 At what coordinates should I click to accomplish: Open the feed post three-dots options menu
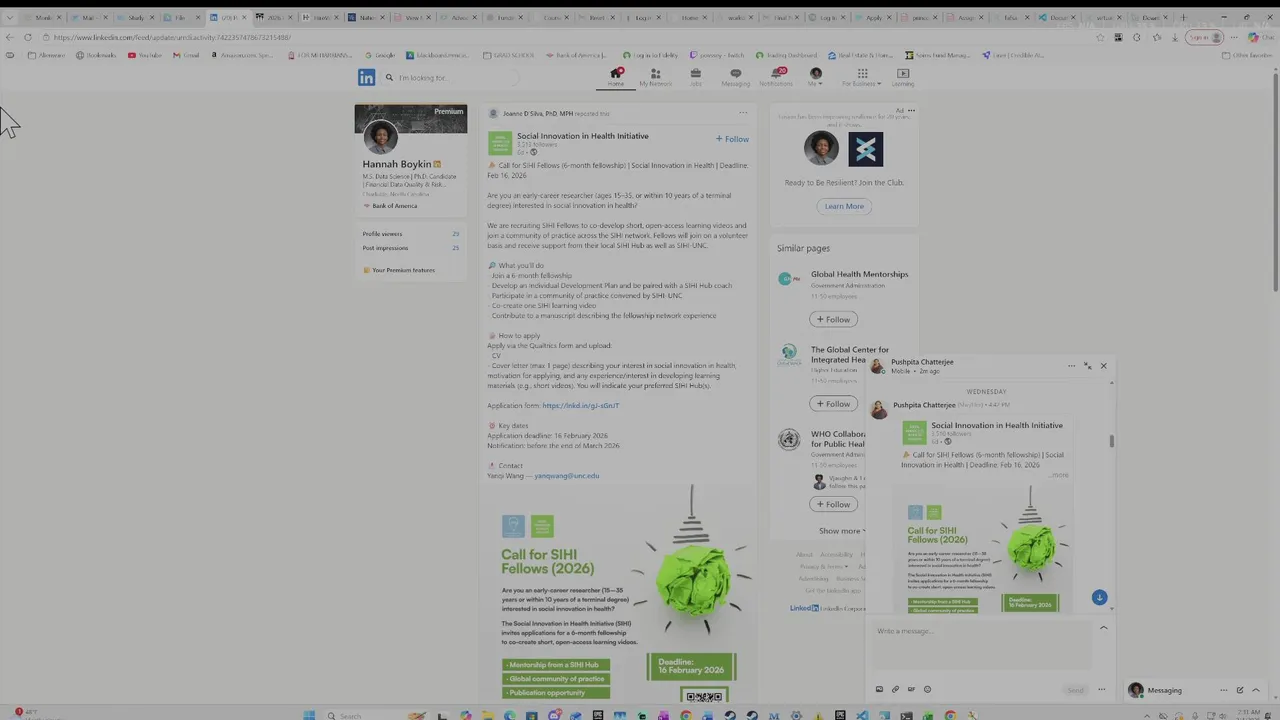pyautogui.click(x=742, y=113)
